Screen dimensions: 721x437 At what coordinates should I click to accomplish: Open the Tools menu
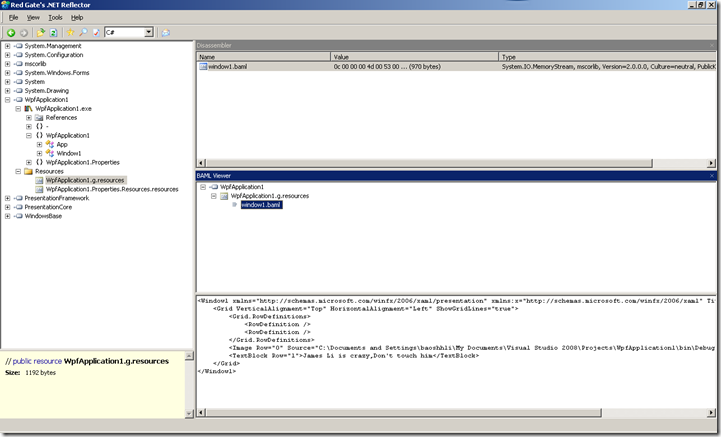[55, 17]
